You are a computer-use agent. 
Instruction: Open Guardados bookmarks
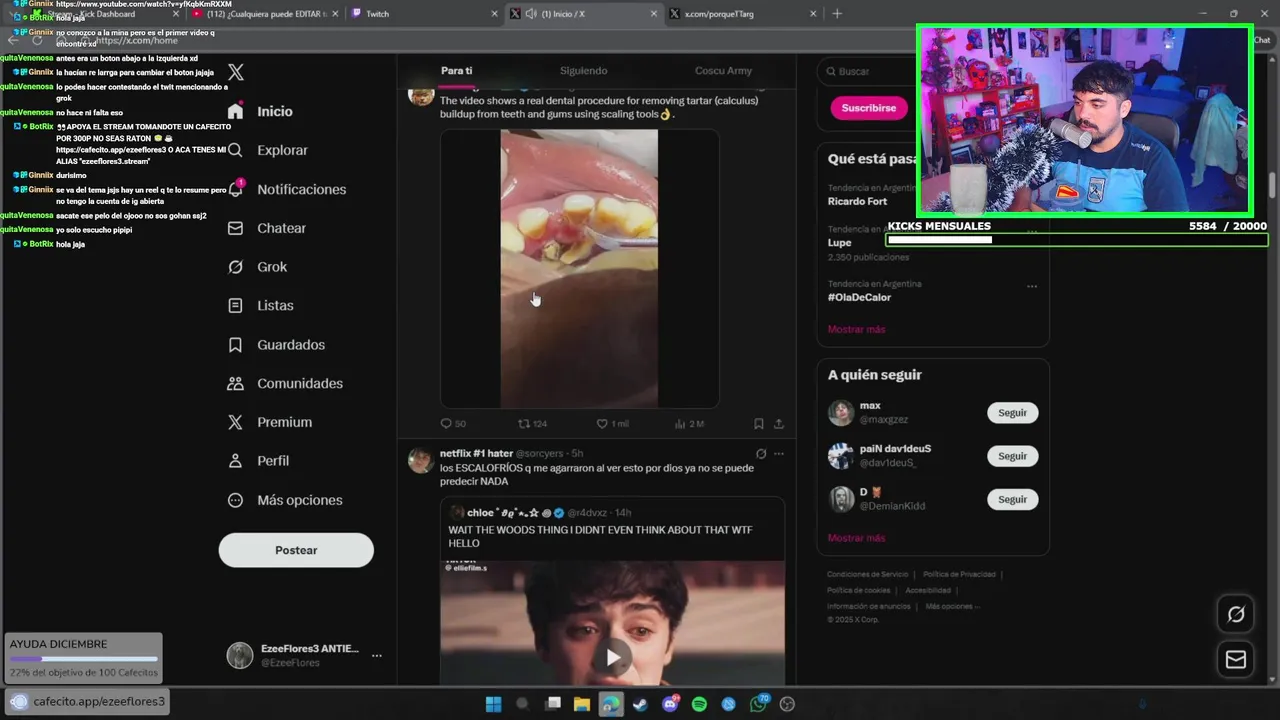tap(276, 344)
